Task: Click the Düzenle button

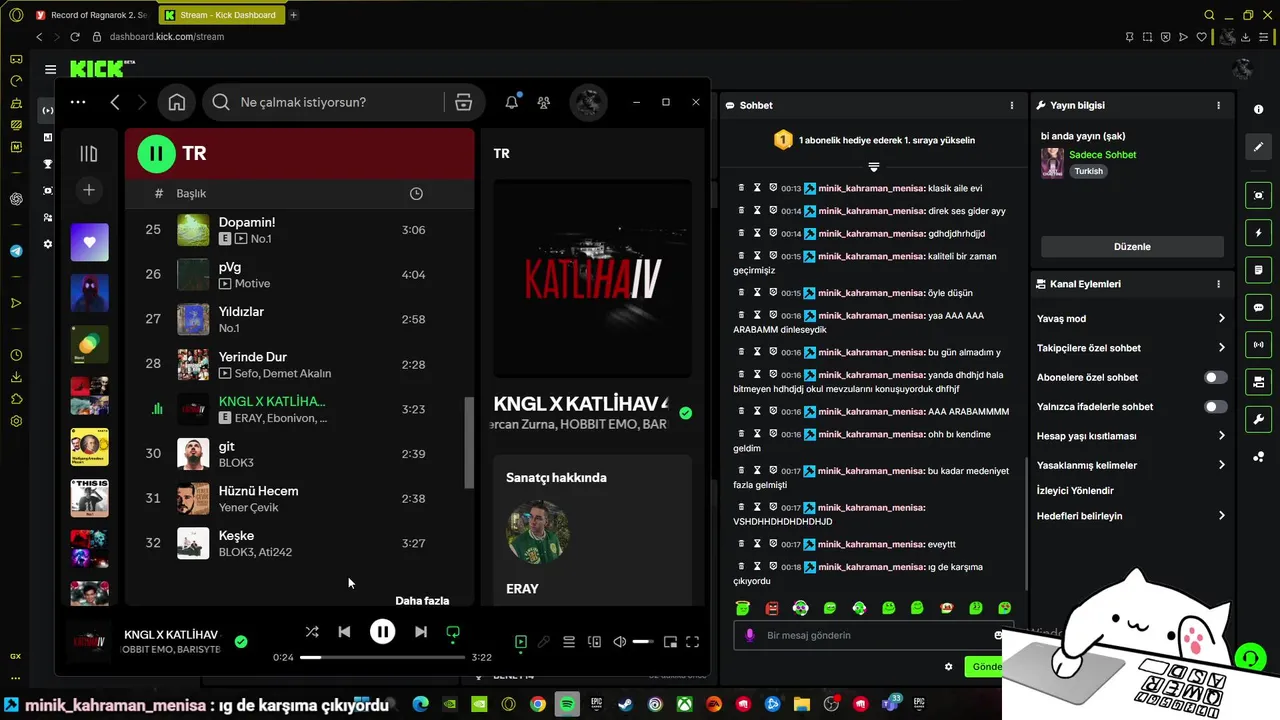Action: point(1132,246)
